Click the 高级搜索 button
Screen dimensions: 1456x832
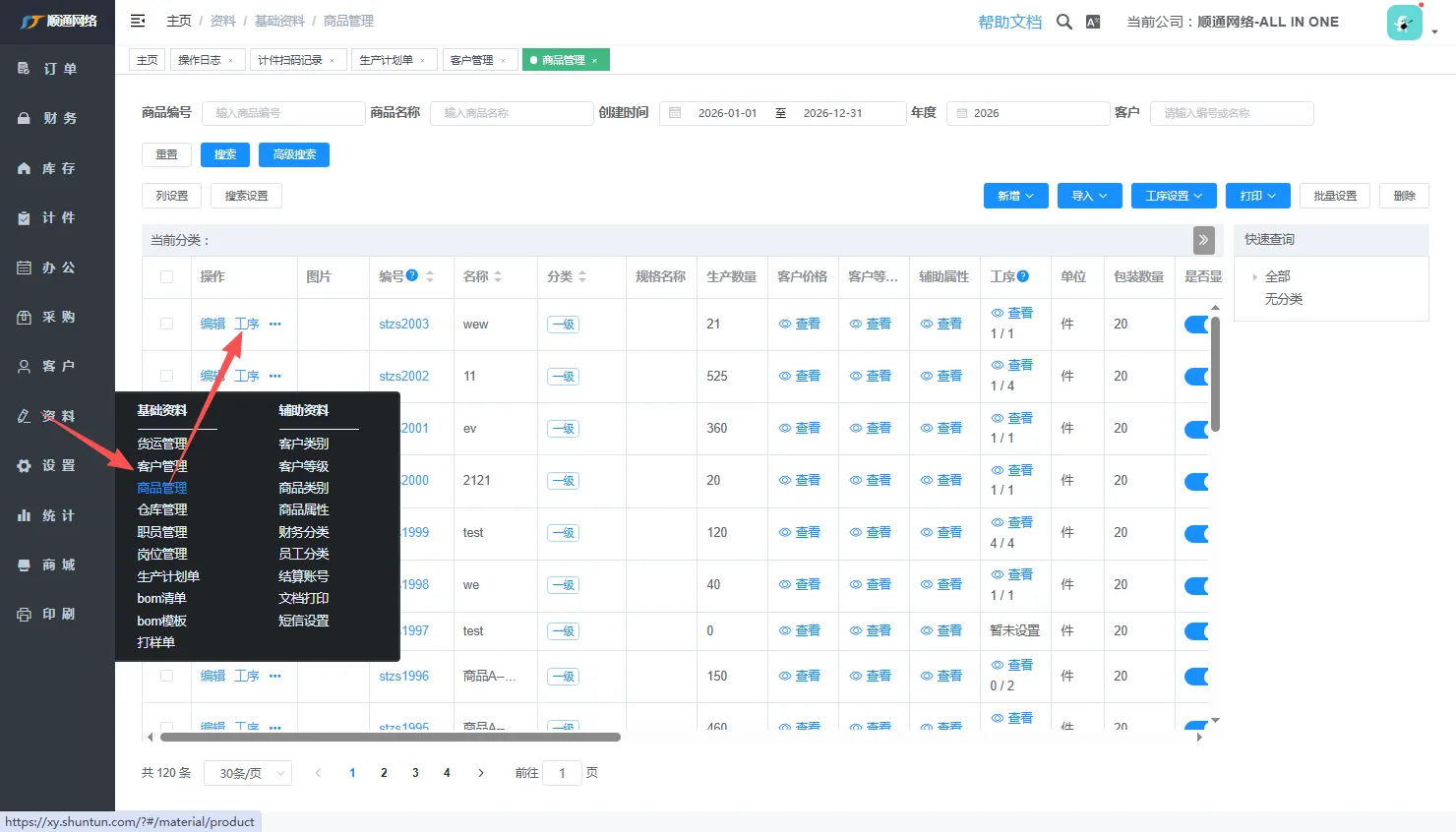(x=294, y=154)
